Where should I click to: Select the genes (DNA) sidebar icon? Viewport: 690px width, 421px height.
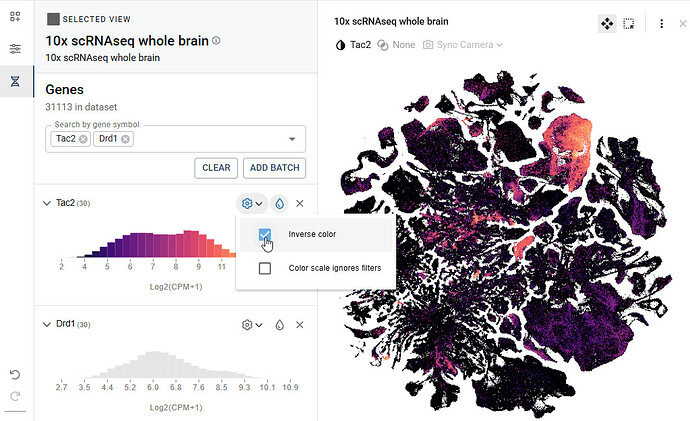point(15,81)
